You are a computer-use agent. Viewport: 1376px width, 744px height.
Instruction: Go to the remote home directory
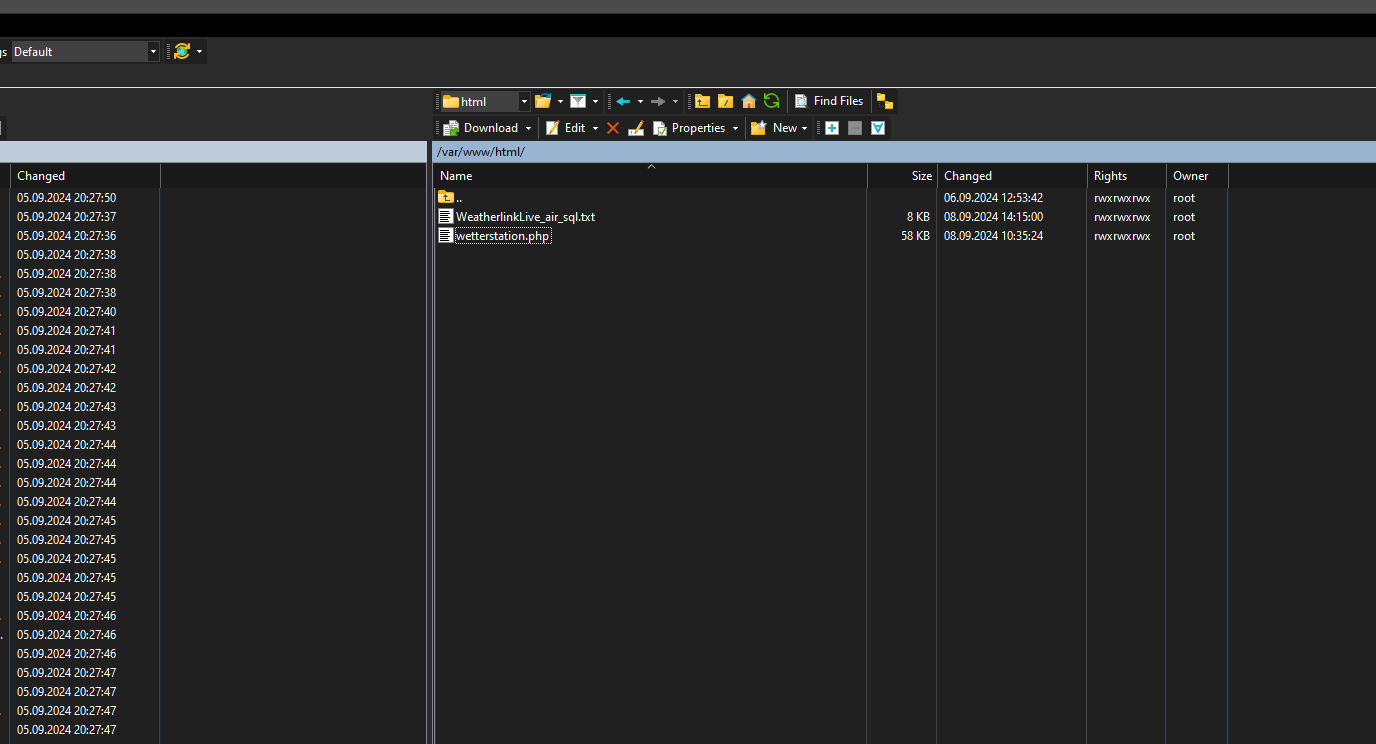[748, 101]
